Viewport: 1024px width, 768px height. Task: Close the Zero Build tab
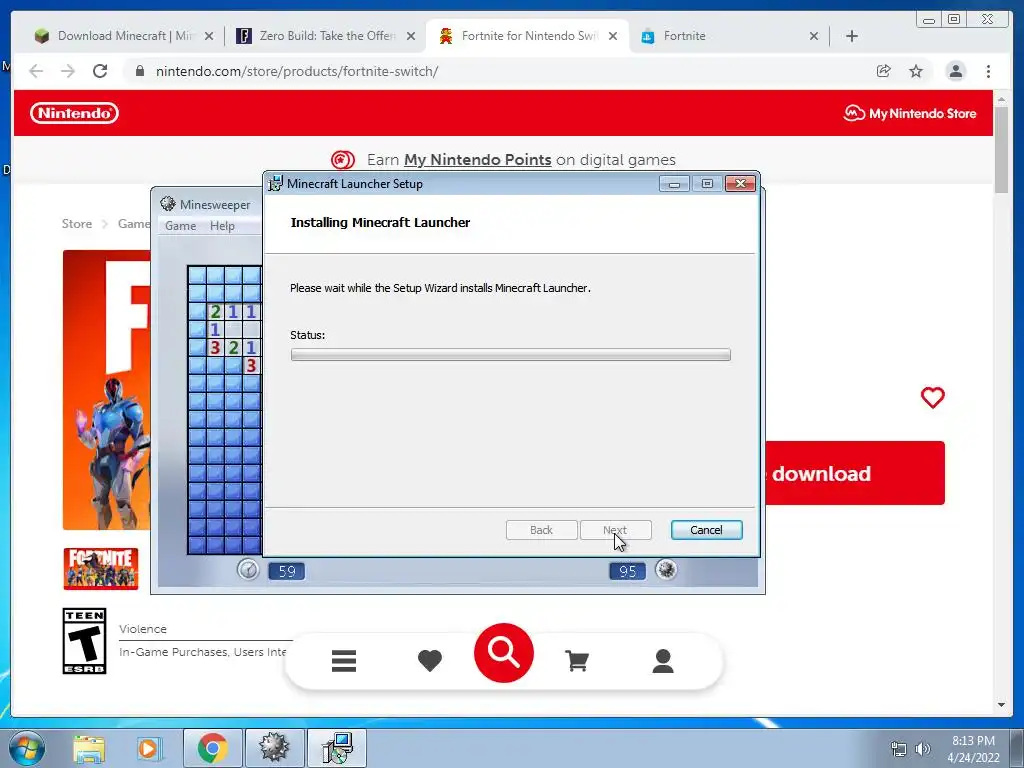411,36
